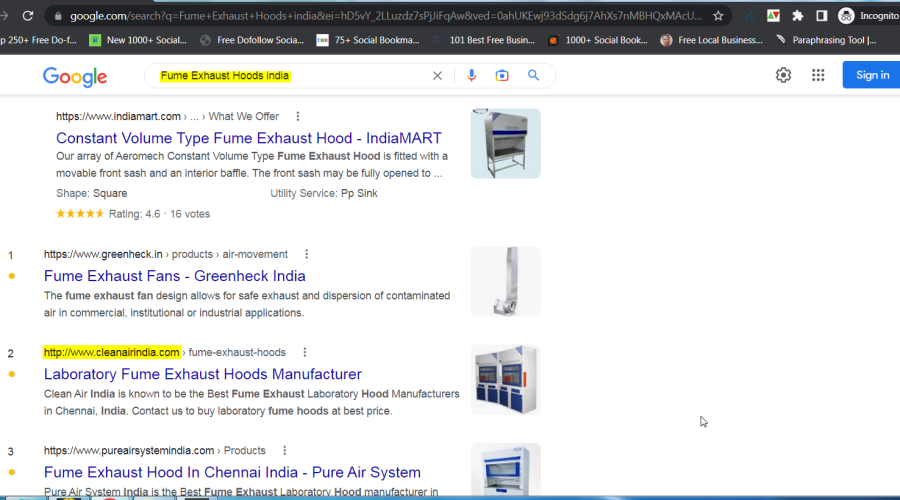Reload the page

[x=28, y=16]
